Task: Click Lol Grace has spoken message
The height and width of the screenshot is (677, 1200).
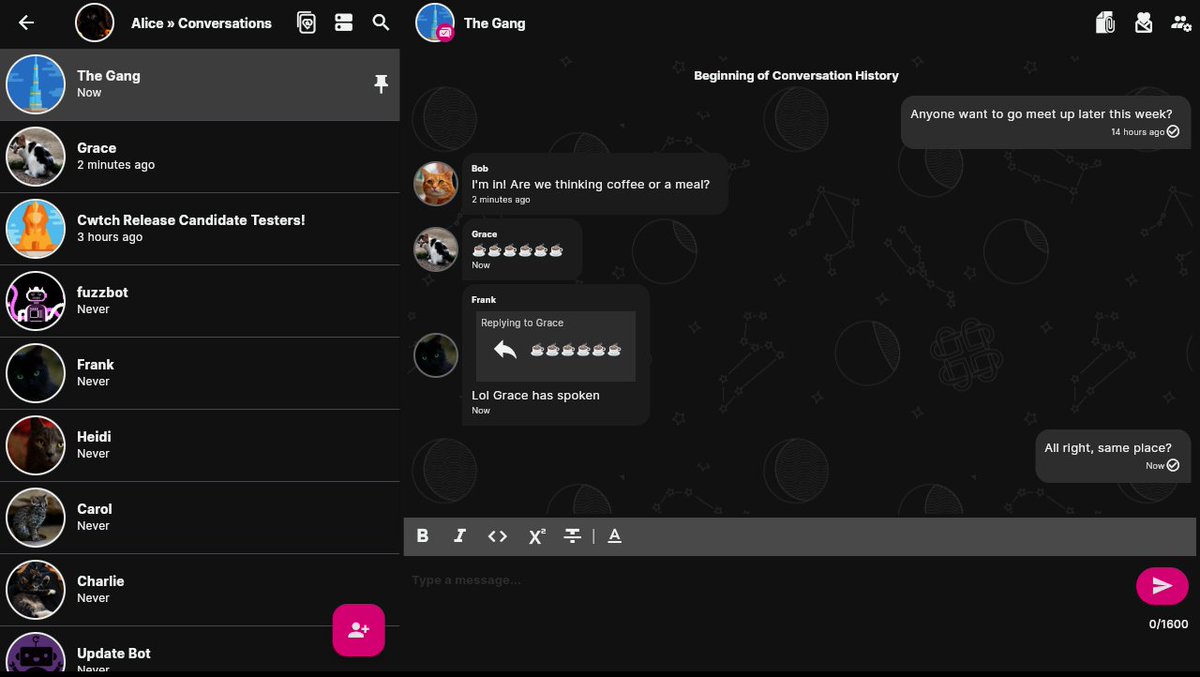Action: (536, 396)
